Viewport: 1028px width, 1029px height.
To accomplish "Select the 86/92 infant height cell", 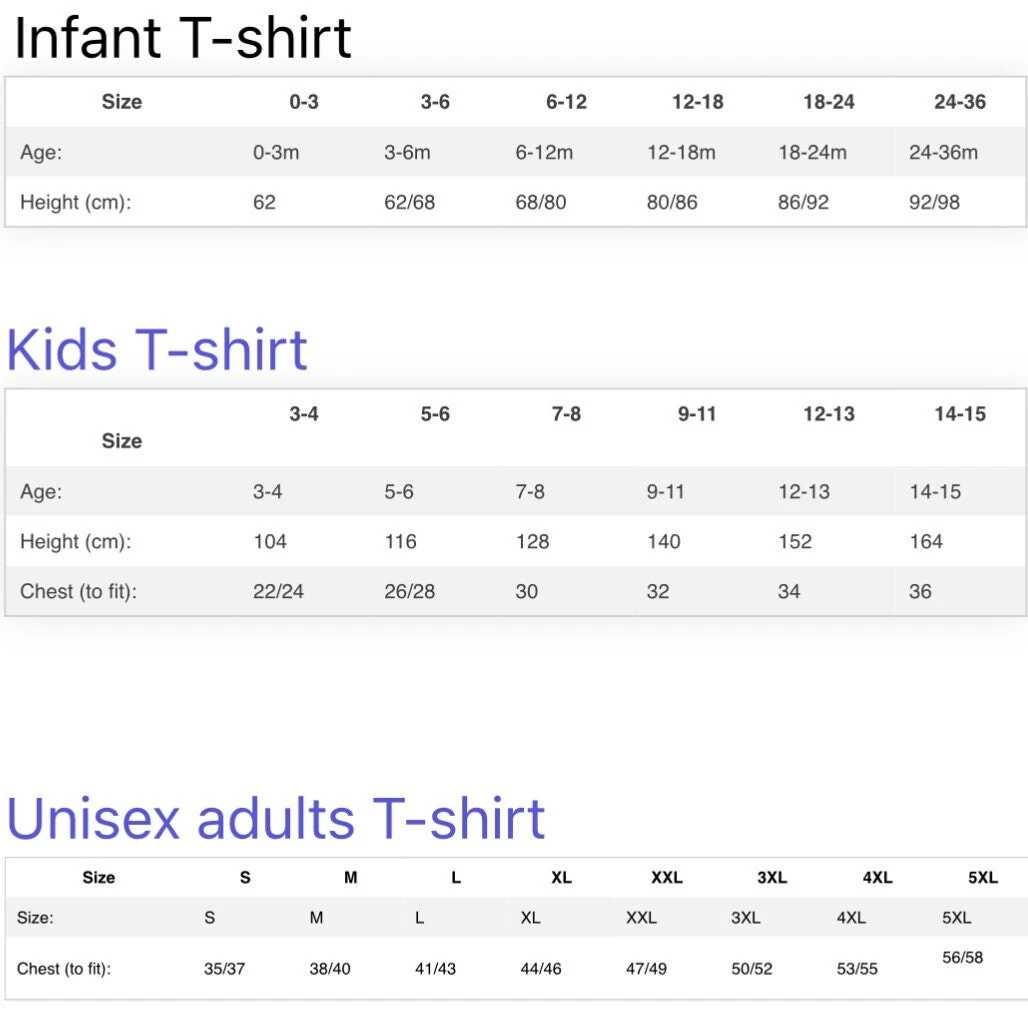I will (803, 202).
